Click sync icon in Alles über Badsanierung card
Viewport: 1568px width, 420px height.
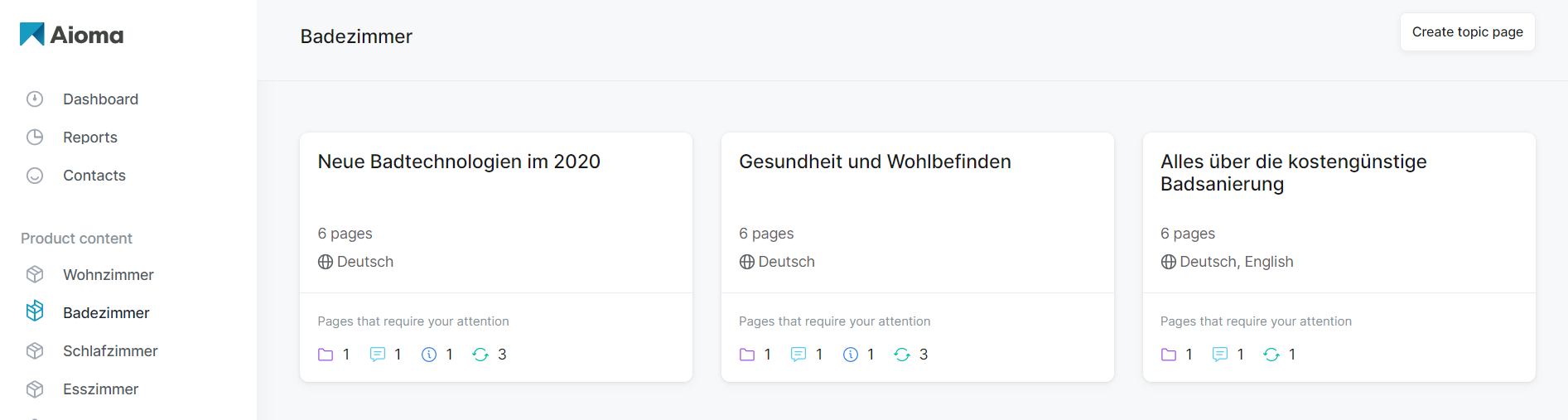[x=1271, y=355]
